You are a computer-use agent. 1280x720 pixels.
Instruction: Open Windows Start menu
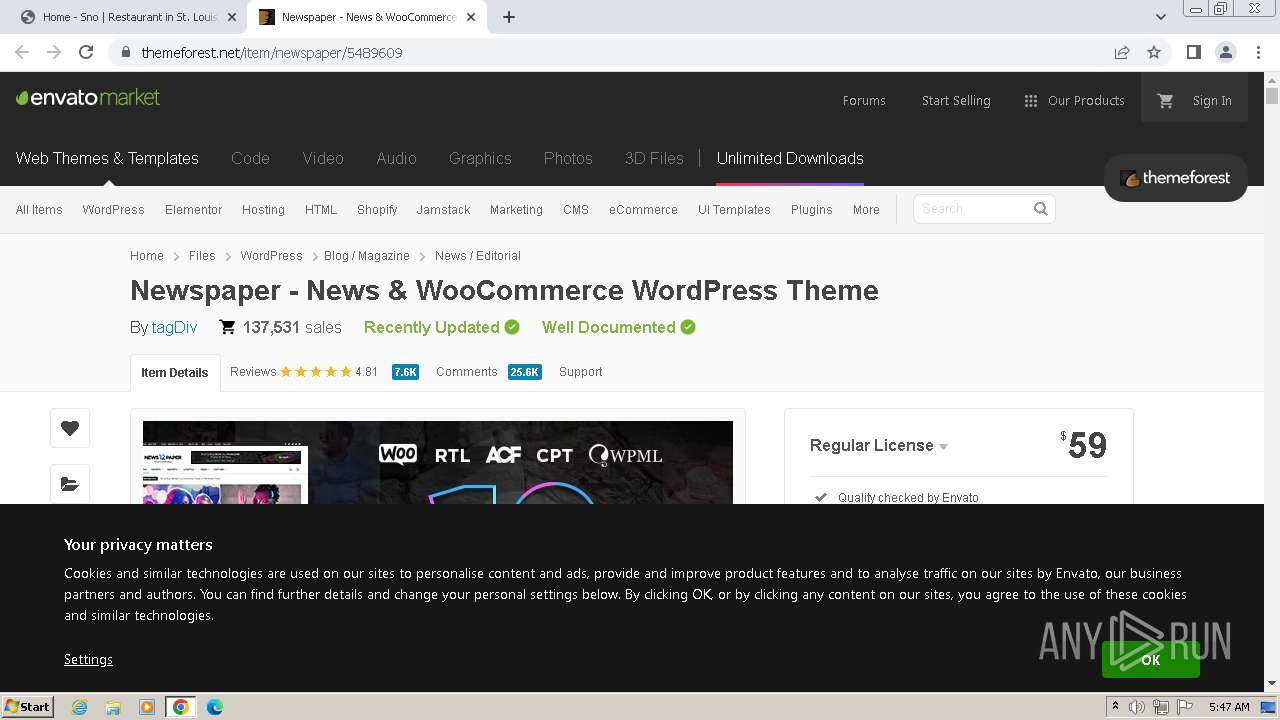(28, 706)
